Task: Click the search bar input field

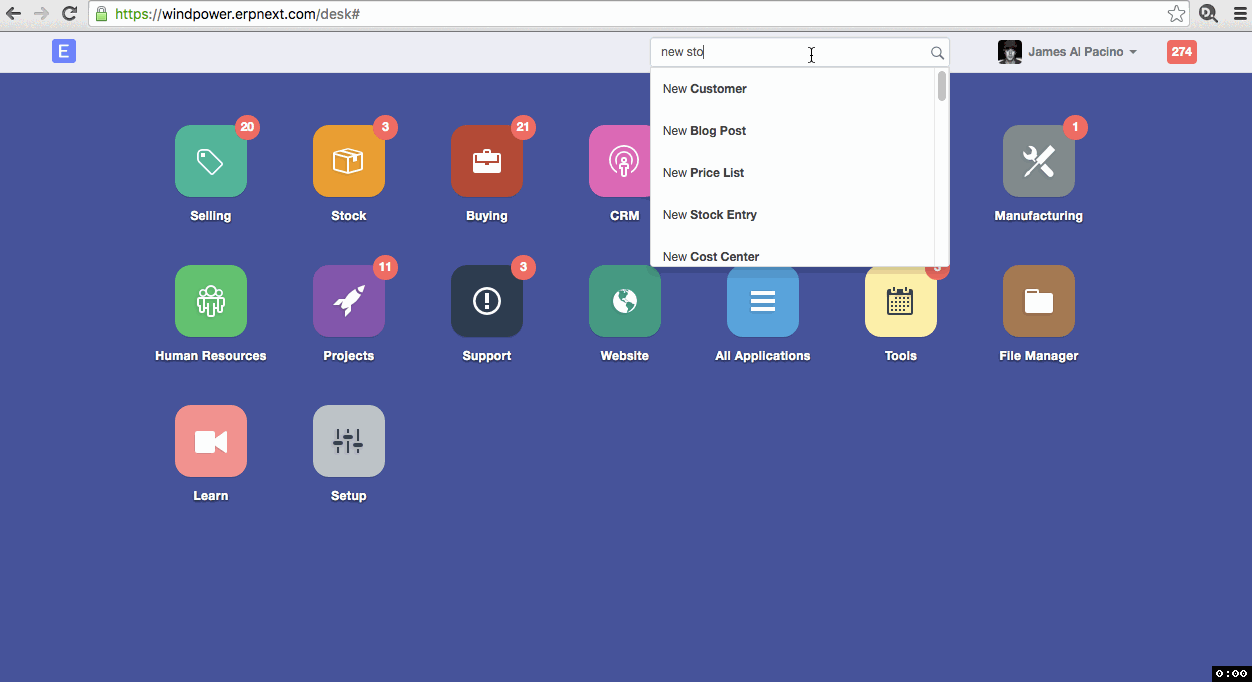Action: tap(790, 52)
